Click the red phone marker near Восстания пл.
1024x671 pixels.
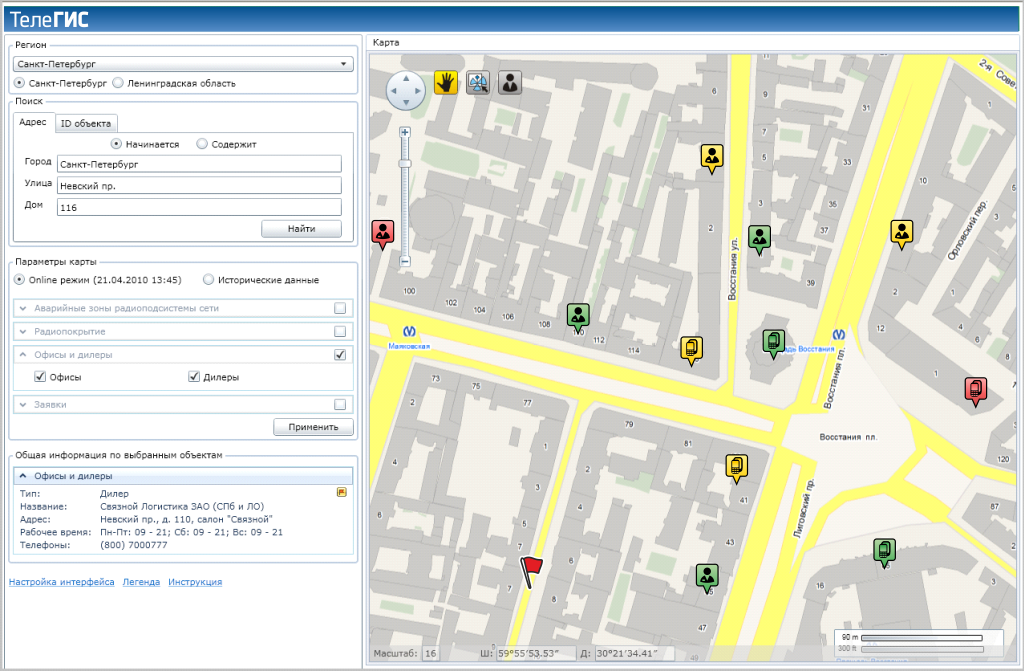(976, 390)
